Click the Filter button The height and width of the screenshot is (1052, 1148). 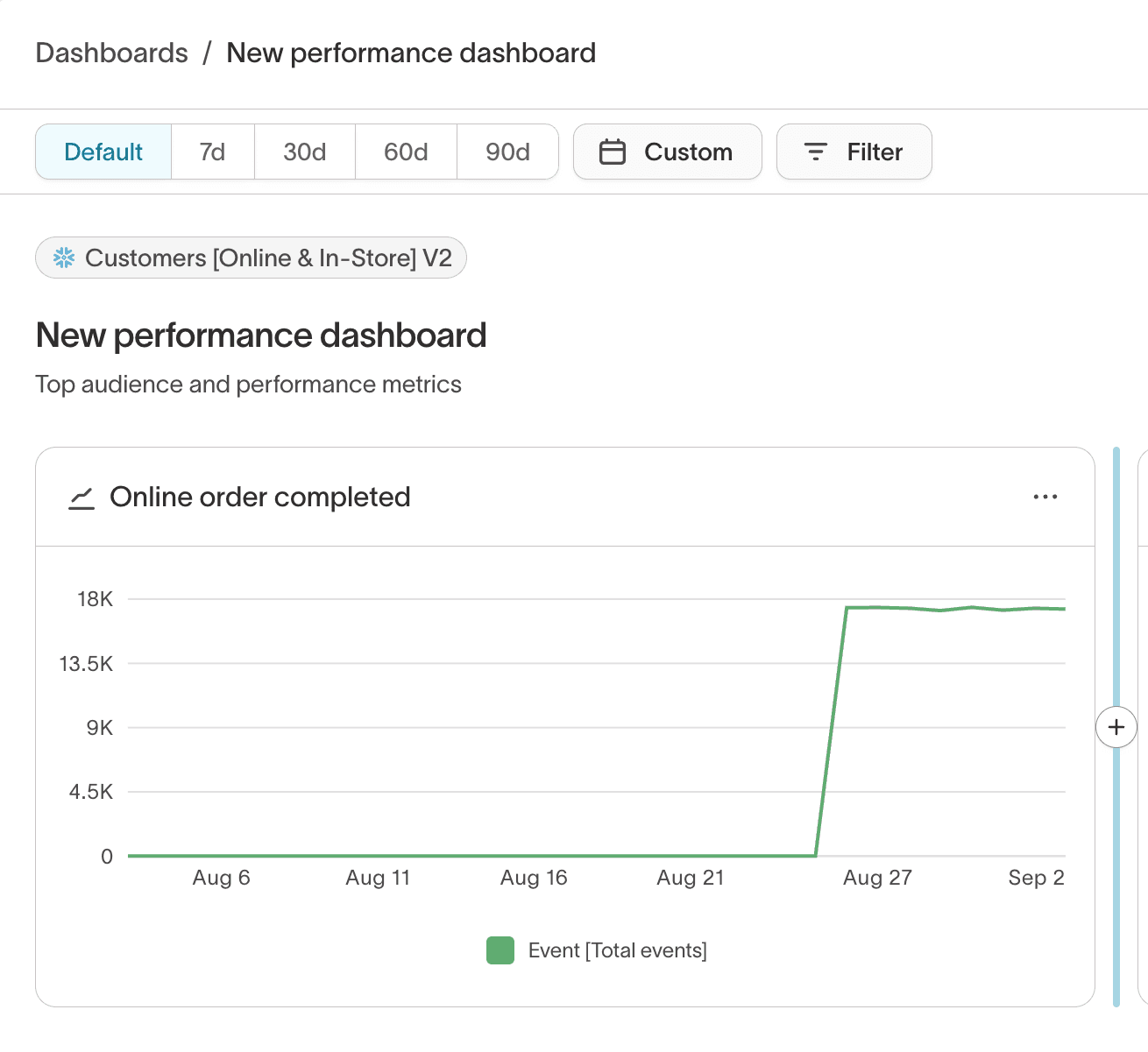pyautogui.click(x=854, y=152)
